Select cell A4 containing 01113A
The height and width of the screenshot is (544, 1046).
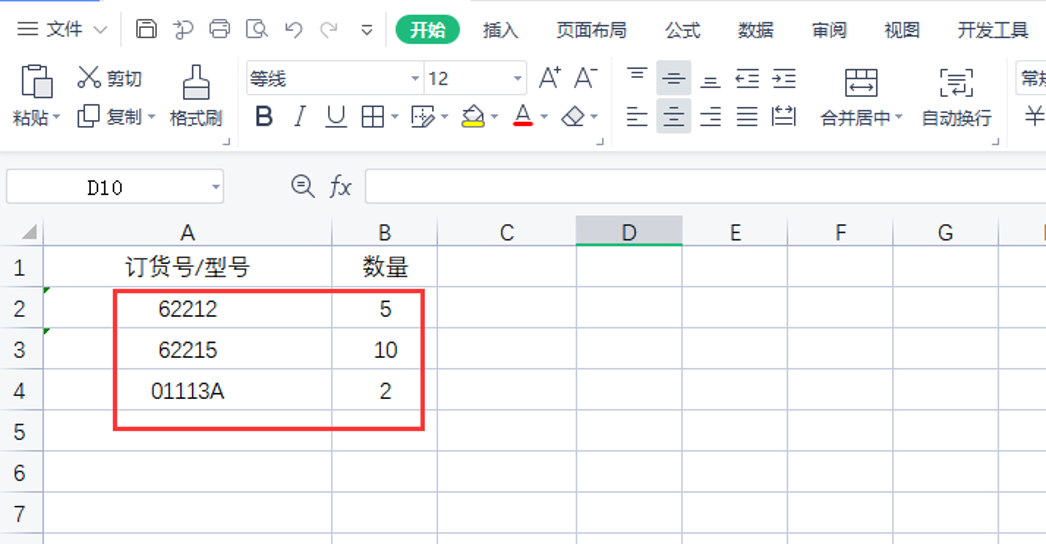pos(187,391)
